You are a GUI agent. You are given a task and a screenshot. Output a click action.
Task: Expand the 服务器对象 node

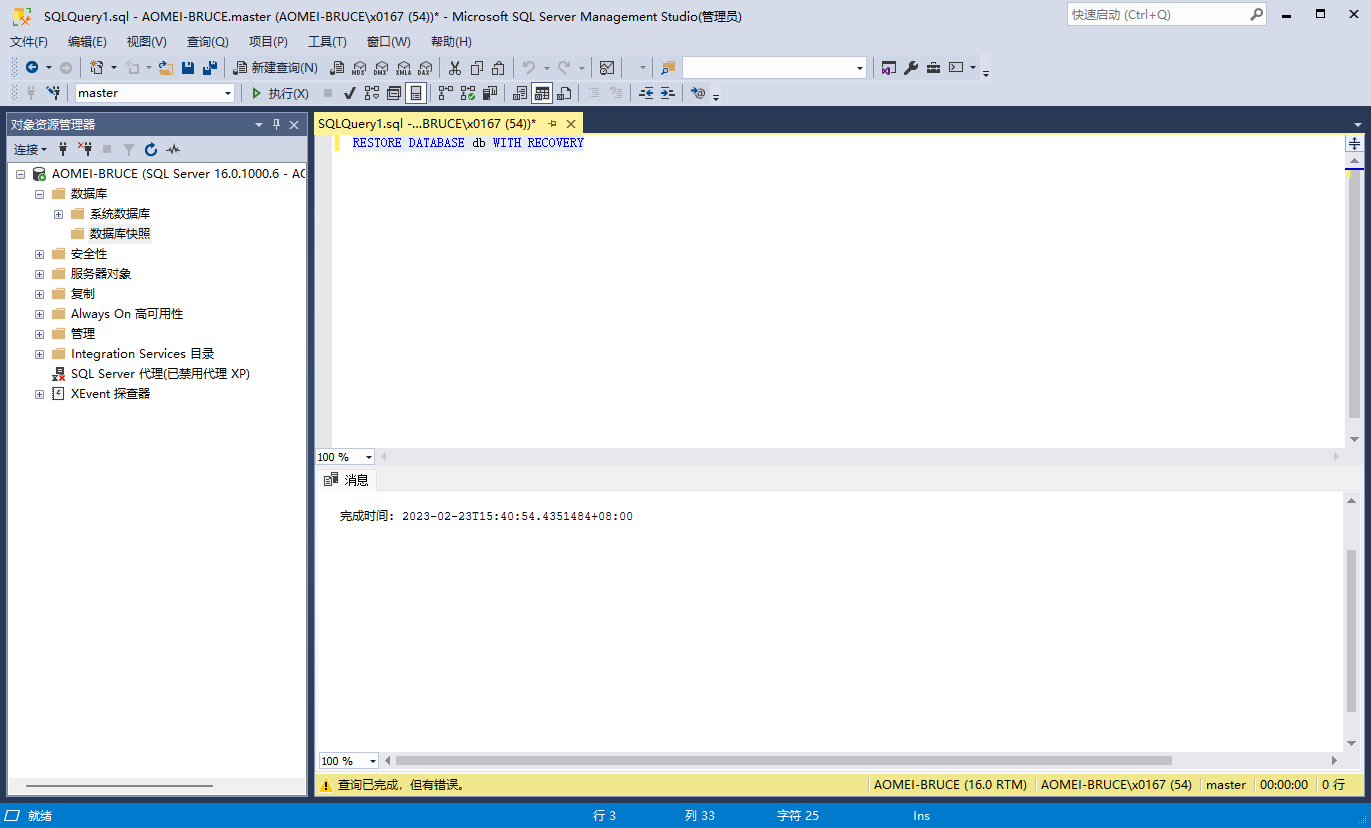pos(39,274)
